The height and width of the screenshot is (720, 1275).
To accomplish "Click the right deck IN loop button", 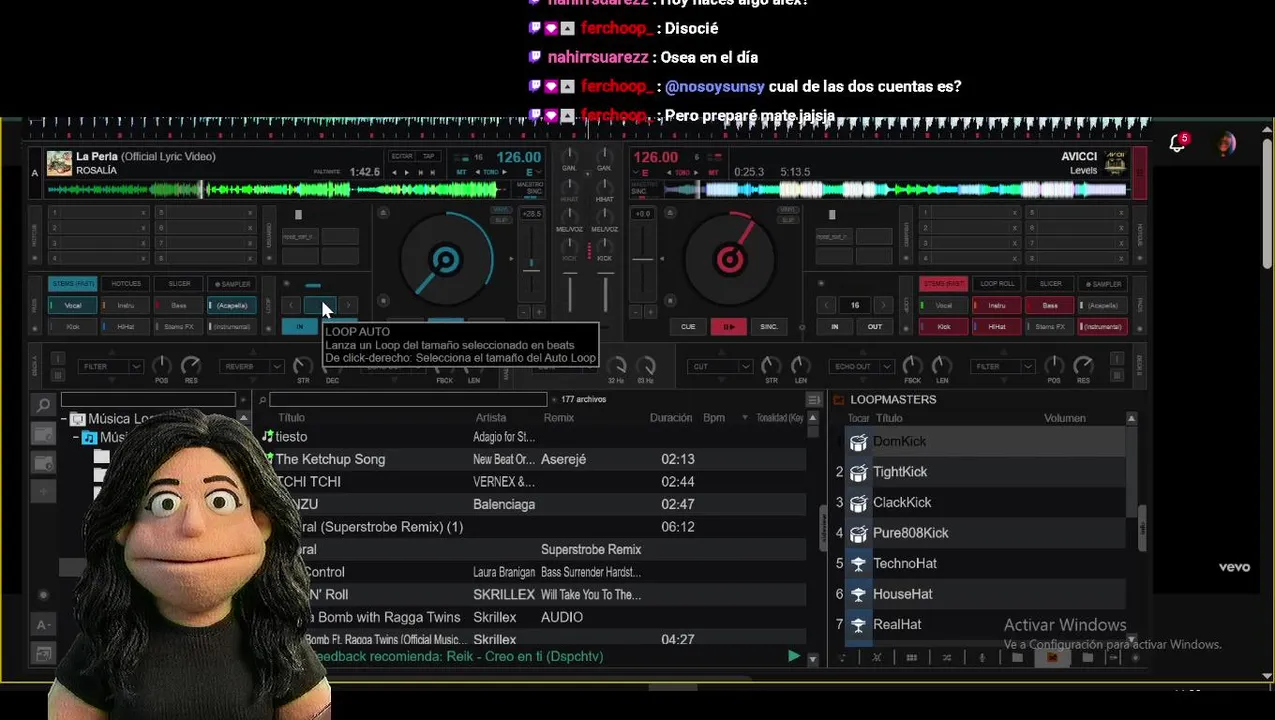I will pyautogui.click(x=834, y=327).
